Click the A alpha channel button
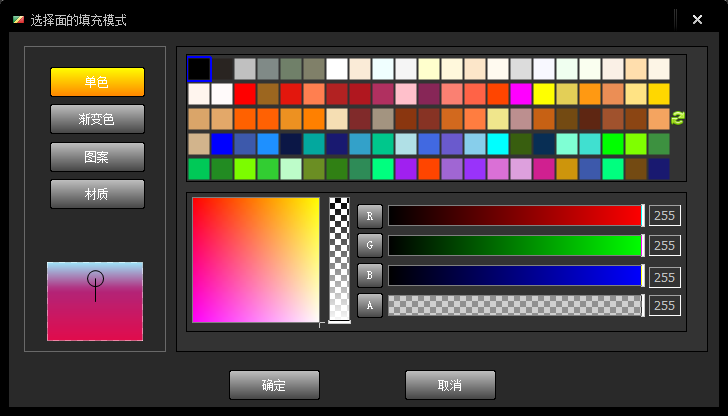This screenshot has height=416, width=728. point(370,306)
